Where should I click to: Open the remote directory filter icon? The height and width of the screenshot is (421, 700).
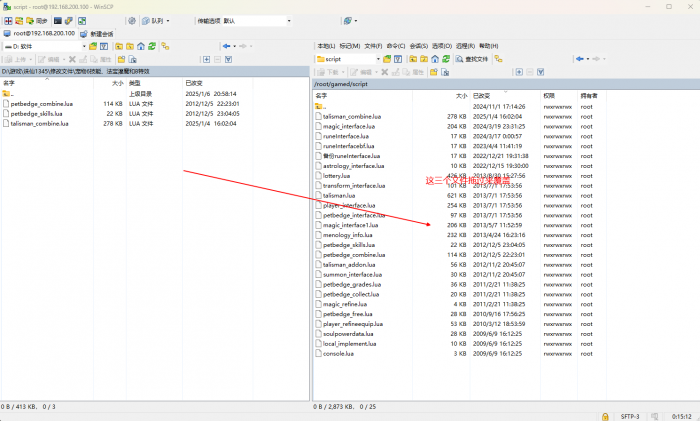tap(398, 59)
